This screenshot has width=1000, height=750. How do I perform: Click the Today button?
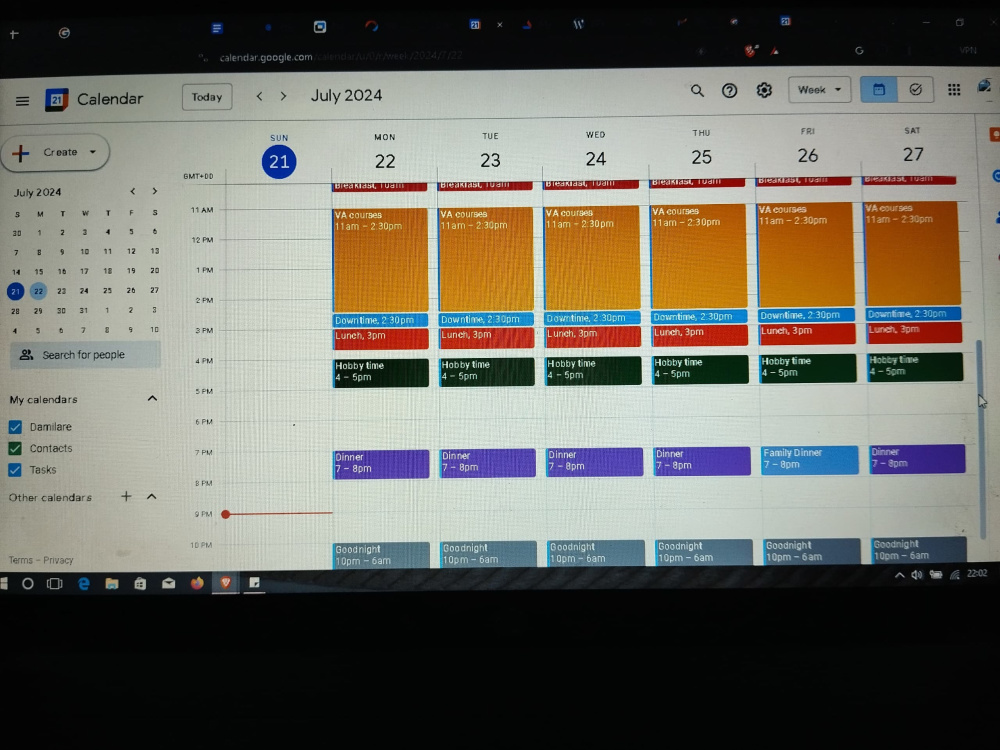point(207,97)
